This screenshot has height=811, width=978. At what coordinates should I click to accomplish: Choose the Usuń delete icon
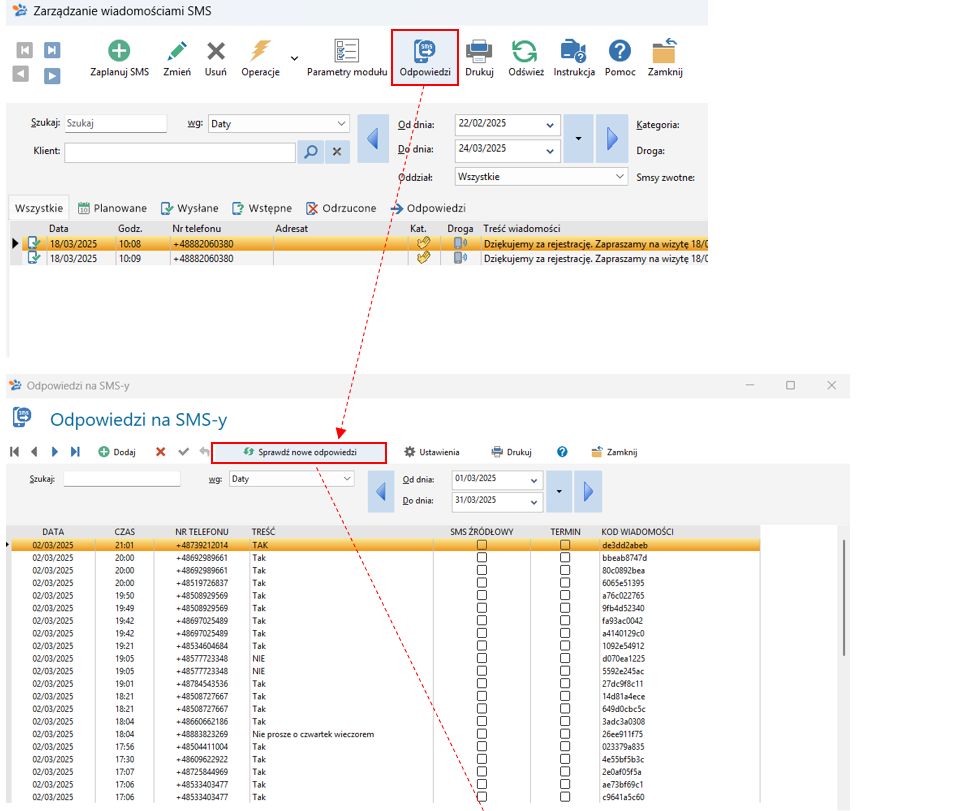(216, 59)
